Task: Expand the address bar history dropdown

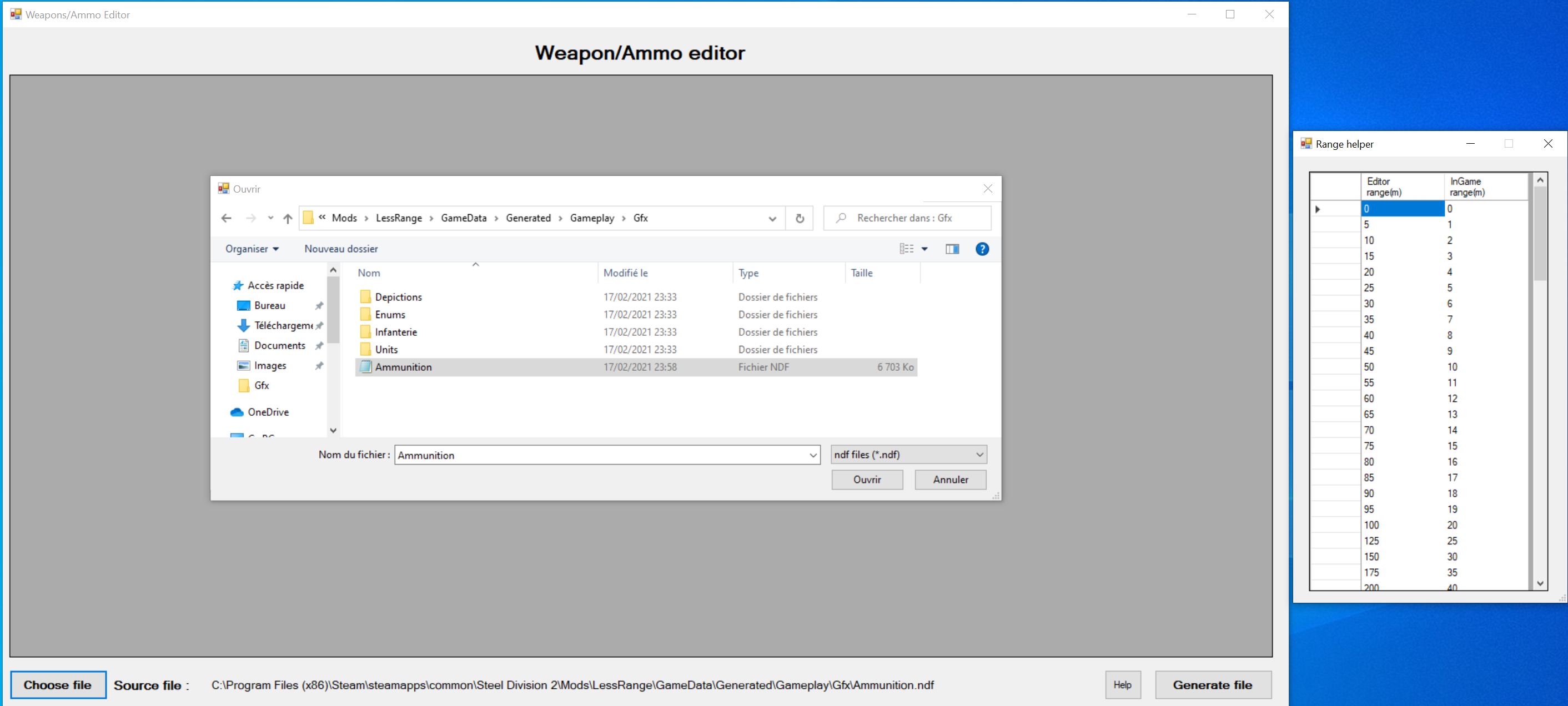Action: (772, 219)
